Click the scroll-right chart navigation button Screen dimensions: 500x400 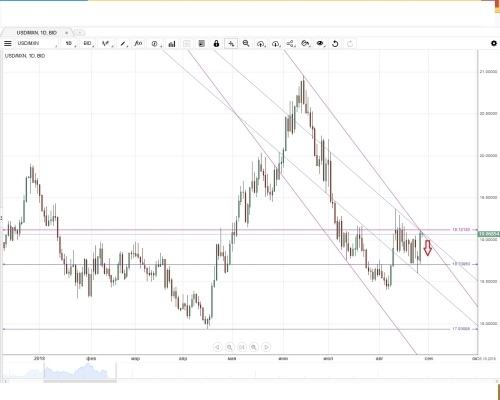click(x=266, y=347)
